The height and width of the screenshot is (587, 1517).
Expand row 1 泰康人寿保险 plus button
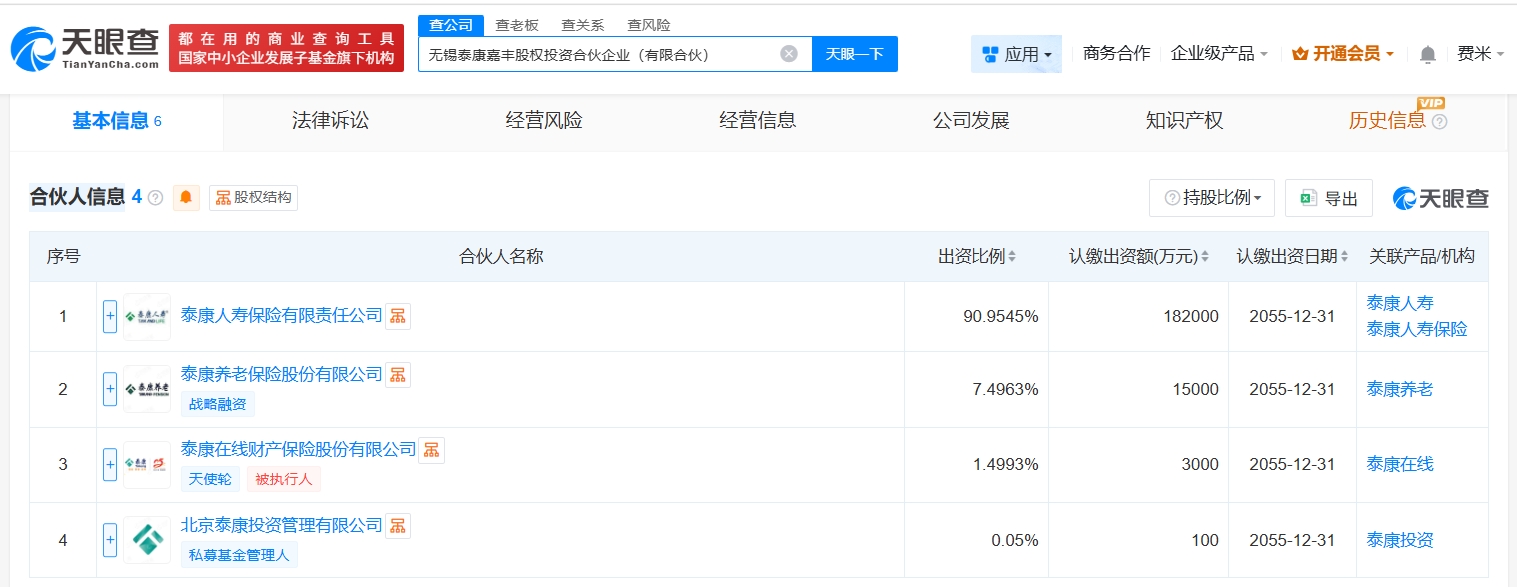point(110,316)
